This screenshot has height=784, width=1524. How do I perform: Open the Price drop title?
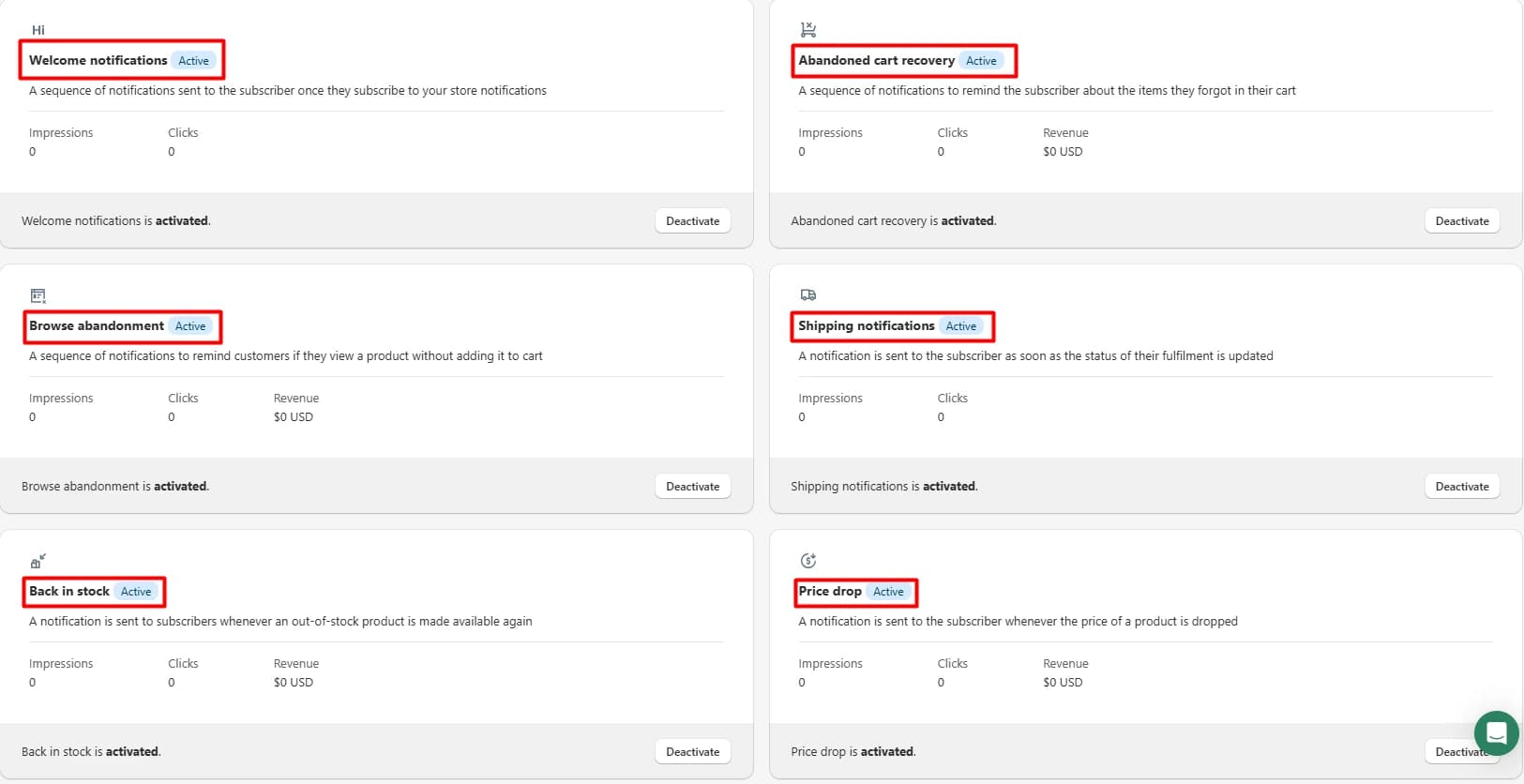tap(830, 591)
